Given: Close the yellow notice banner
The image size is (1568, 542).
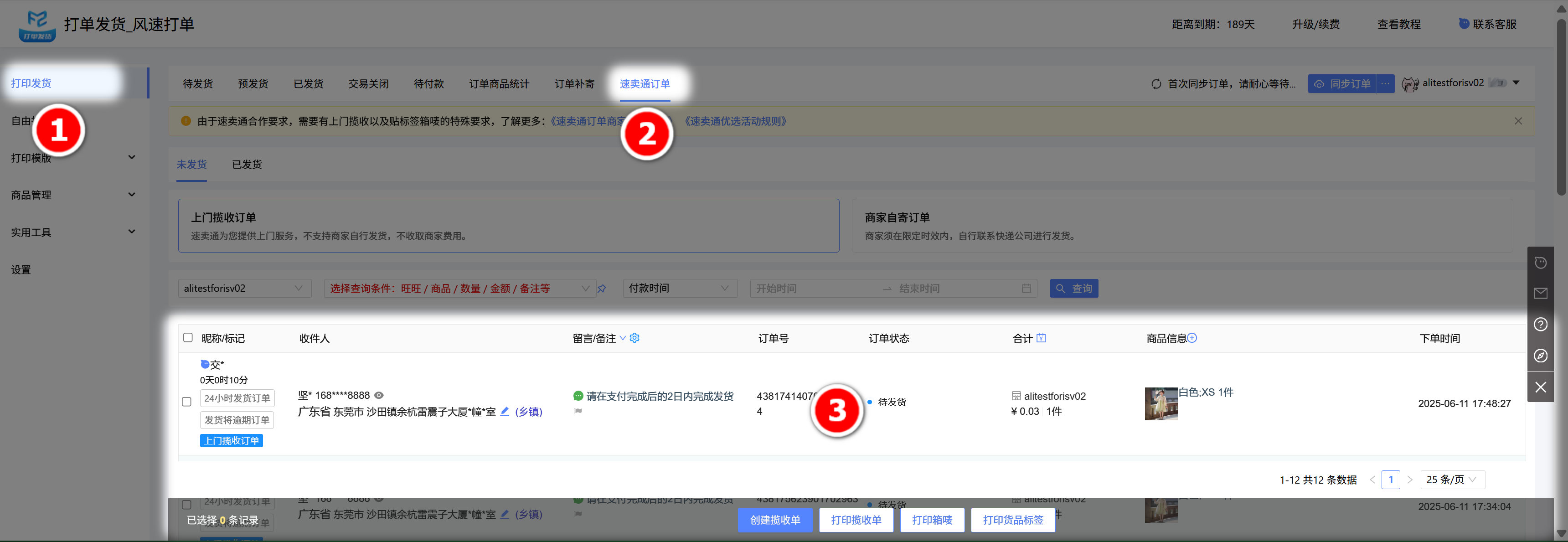Looking at the screenshot, I should [x=1518, y=121].
